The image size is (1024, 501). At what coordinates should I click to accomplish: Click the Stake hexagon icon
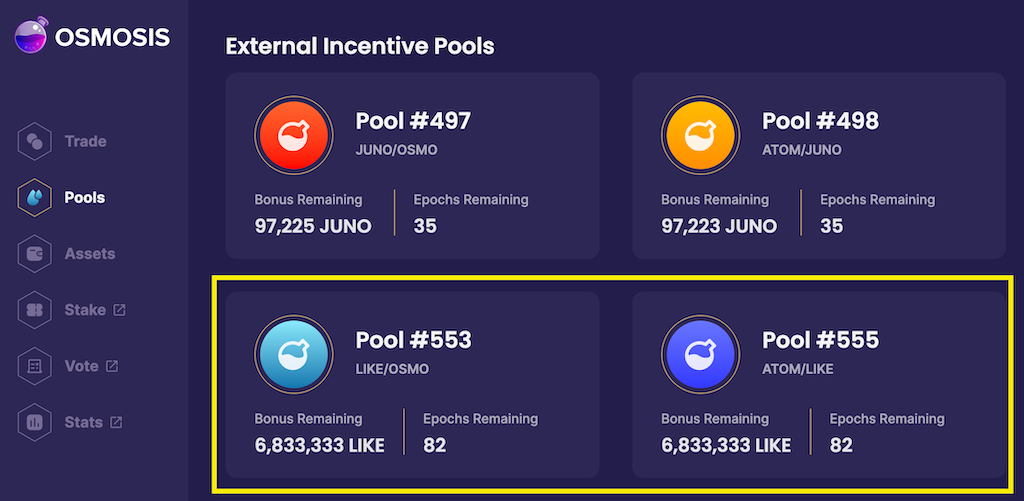pyautogui.click(x=35, y=310)
